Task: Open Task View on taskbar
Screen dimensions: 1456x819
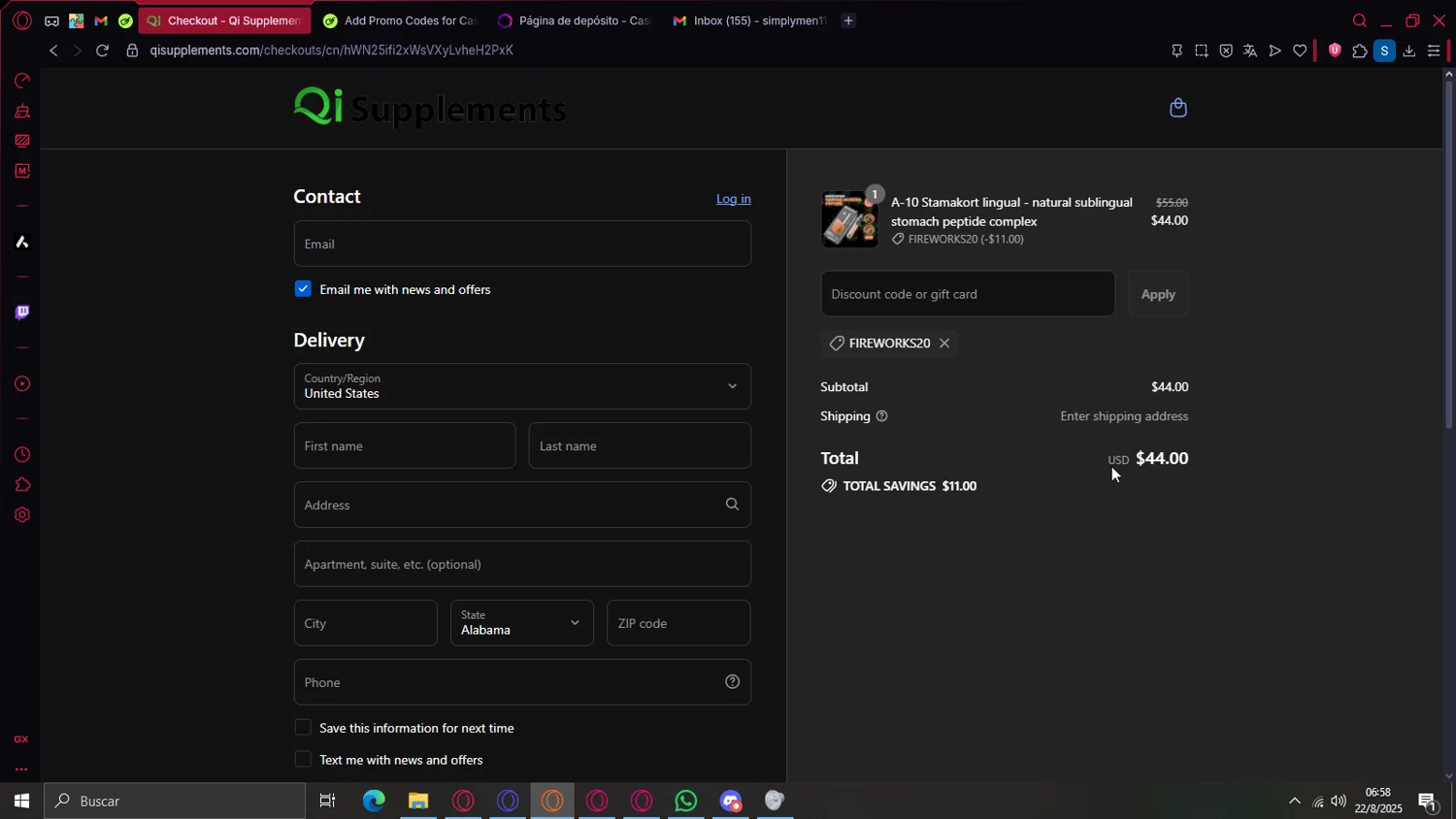Action: [328, 802]
